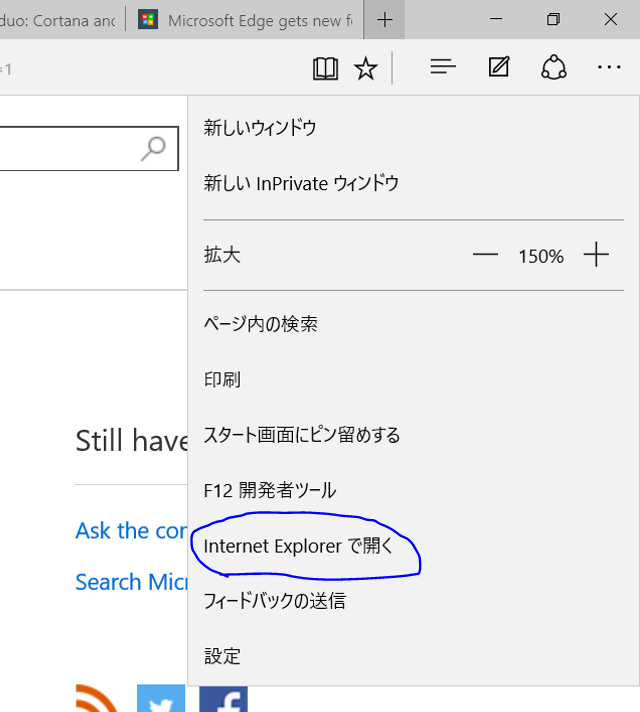
Task: Select 新しいウィンドウ menu item
Action: 260,128
